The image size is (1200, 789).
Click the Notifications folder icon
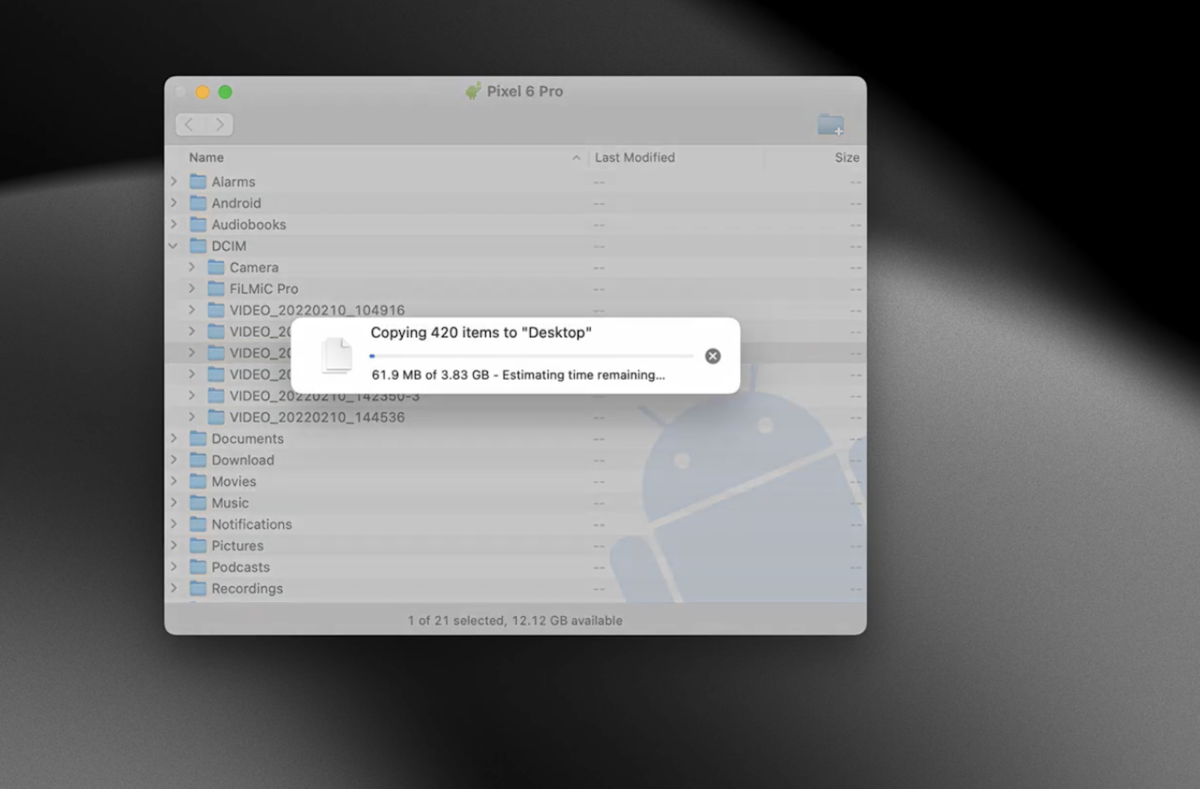coord(198,524)
